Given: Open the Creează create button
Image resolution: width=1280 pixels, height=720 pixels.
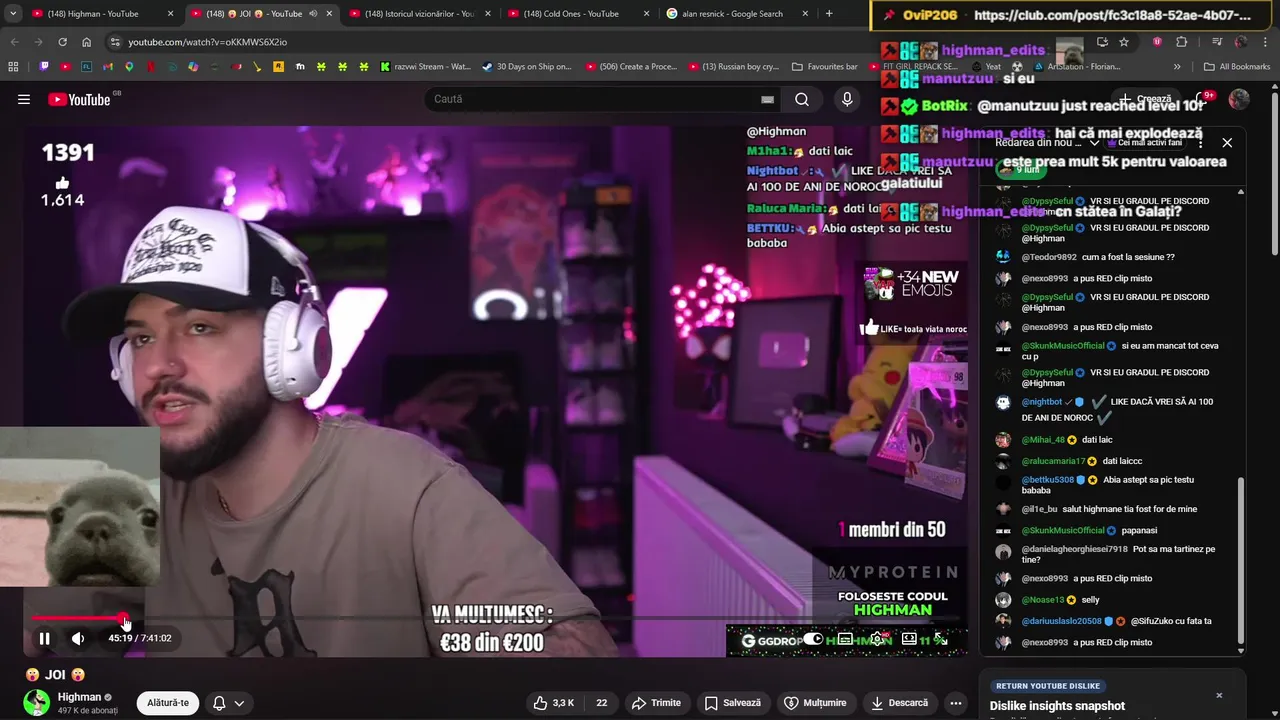Looking at the screenshot, I should pos(1146,99).
